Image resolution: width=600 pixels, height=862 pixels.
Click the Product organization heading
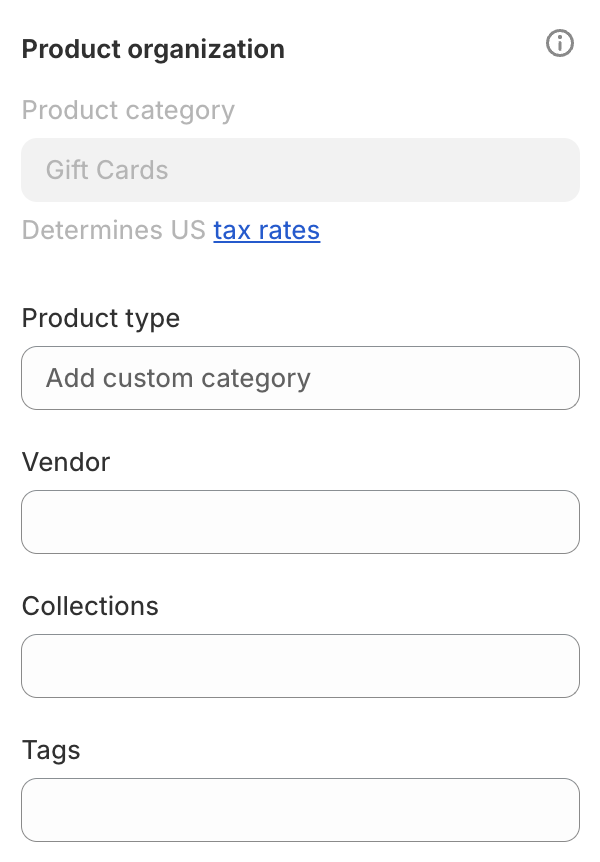pos(153,49)
